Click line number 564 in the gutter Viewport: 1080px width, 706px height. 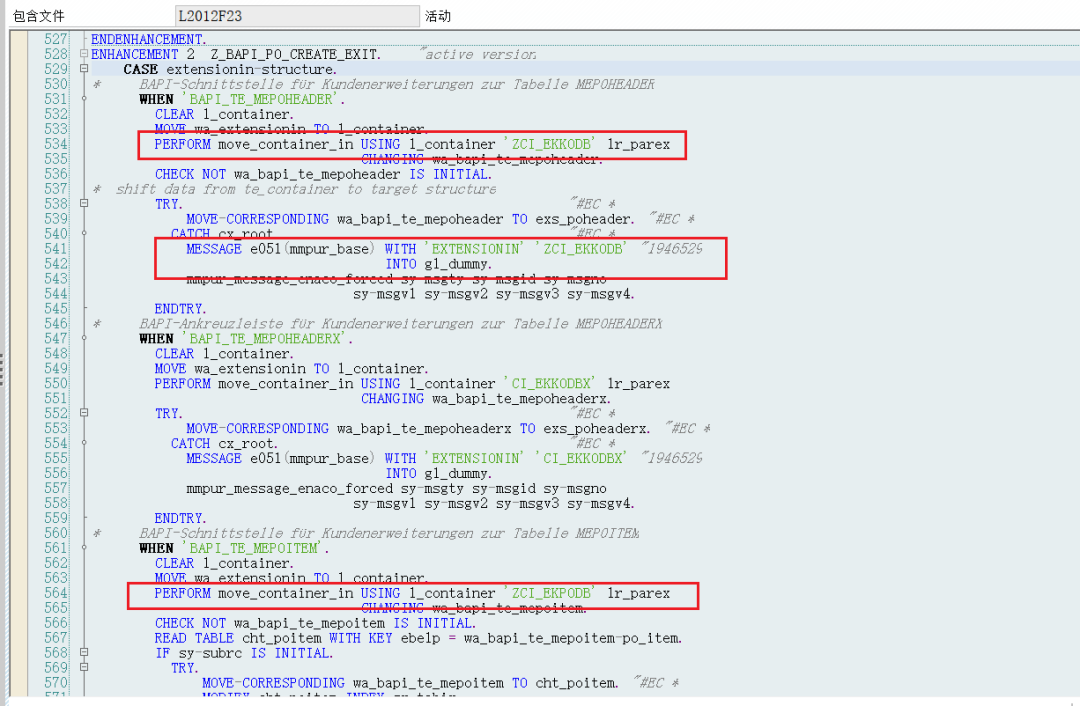(56, 593)
